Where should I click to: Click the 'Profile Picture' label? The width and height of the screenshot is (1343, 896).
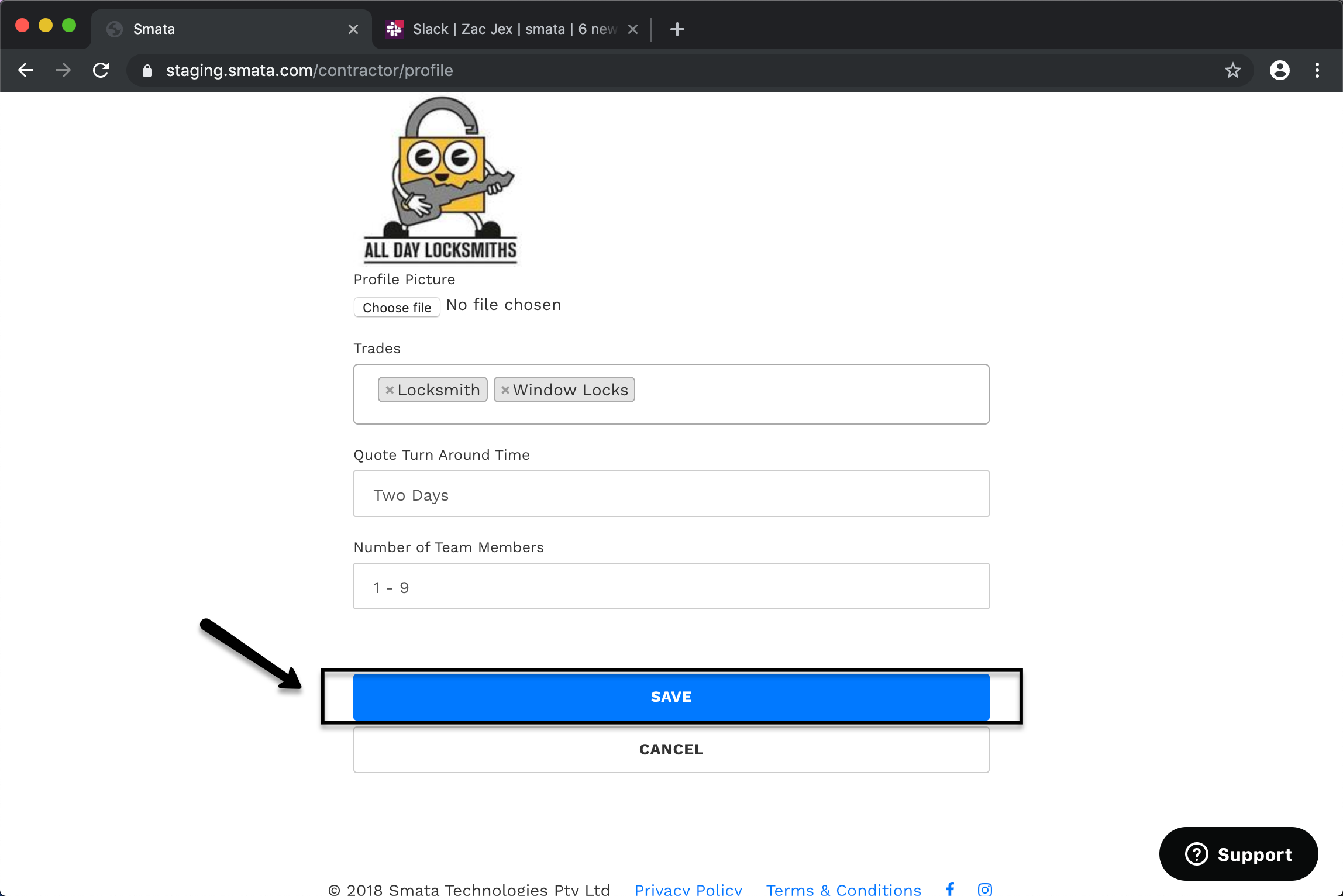pos(404,280)
